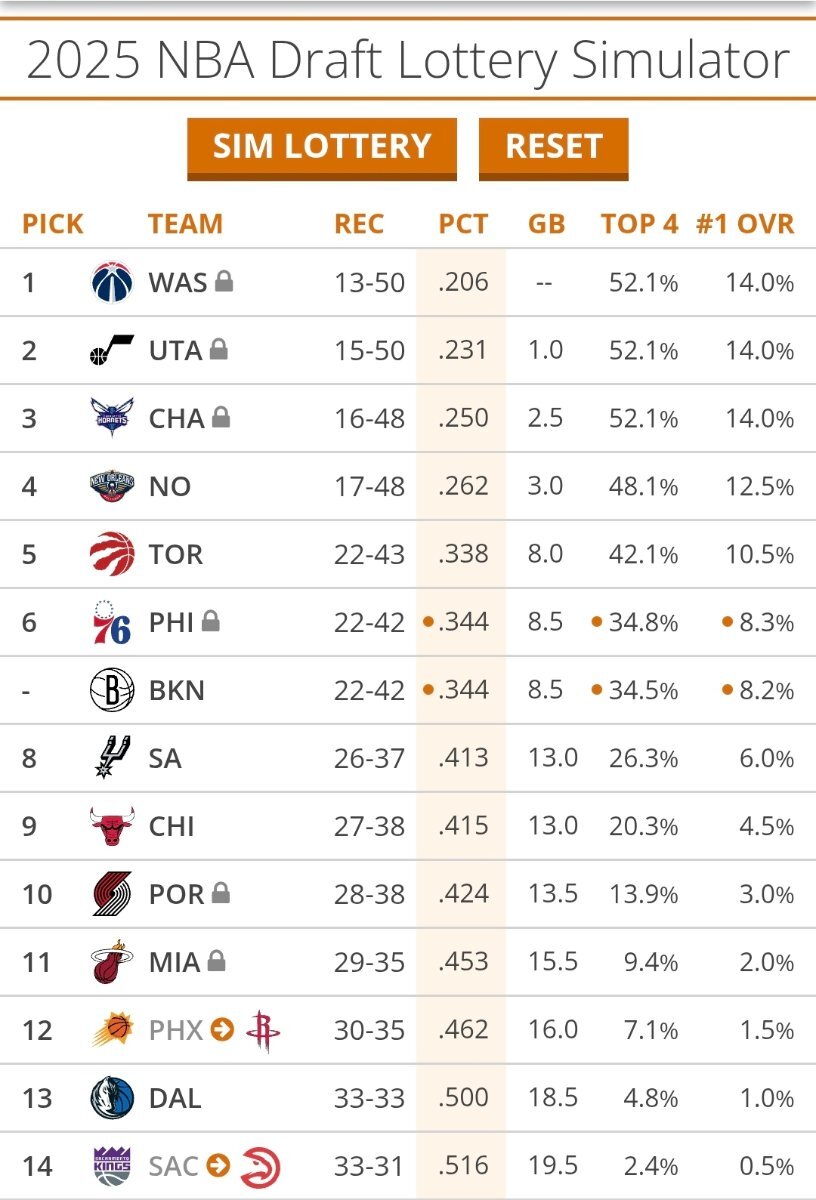
Task: Toggle the lock icon next to WAS
Action: click(224, 282)
